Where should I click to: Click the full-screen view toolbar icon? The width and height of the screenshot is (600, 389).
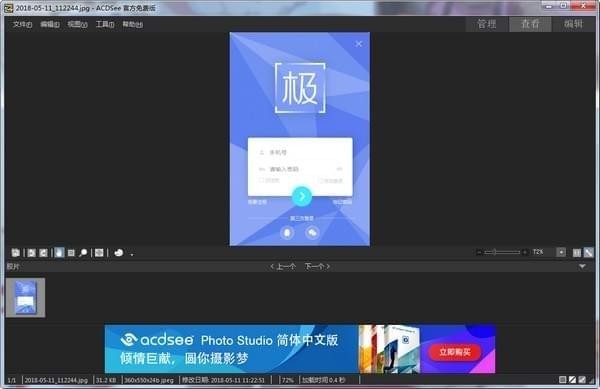pos(99,253)
